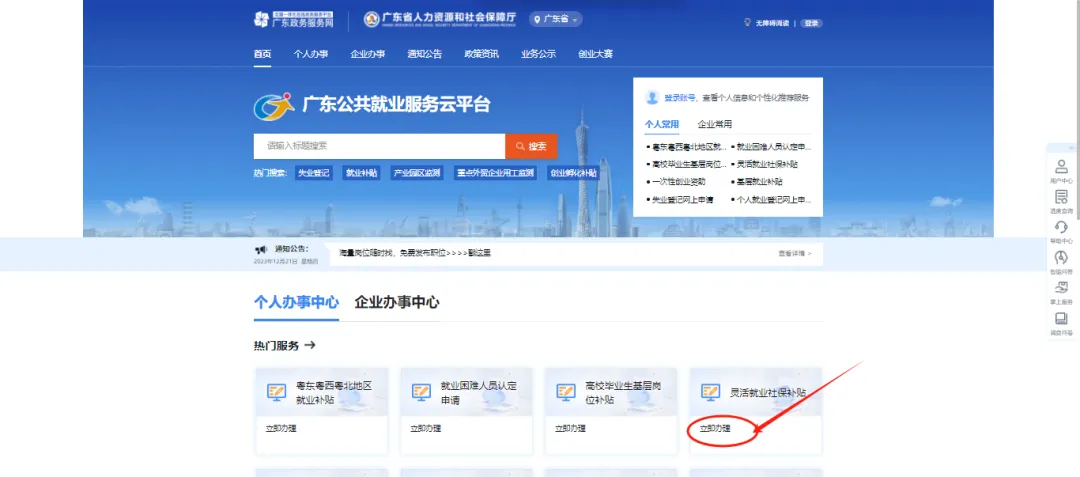Screen dimensions: 1080x477
Task: Expand 热门服务 arrow
Action: tap(310, 345)
